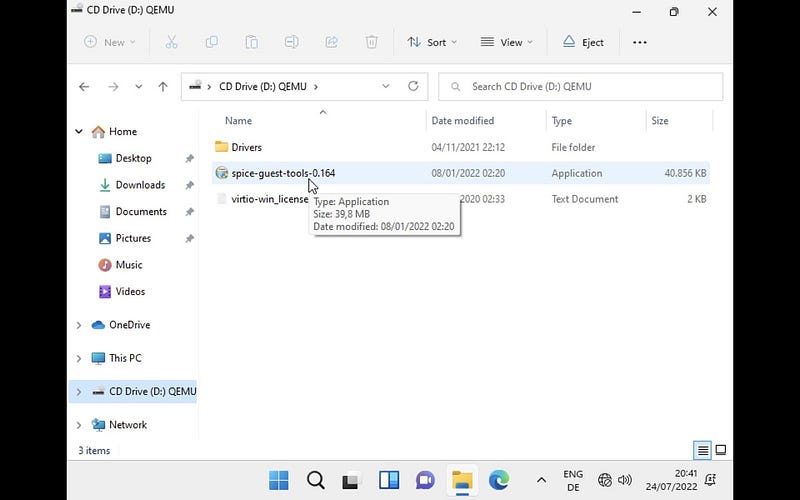Sort by the Name column header
Screen dimensions: 800x500
tap(238, 121)
